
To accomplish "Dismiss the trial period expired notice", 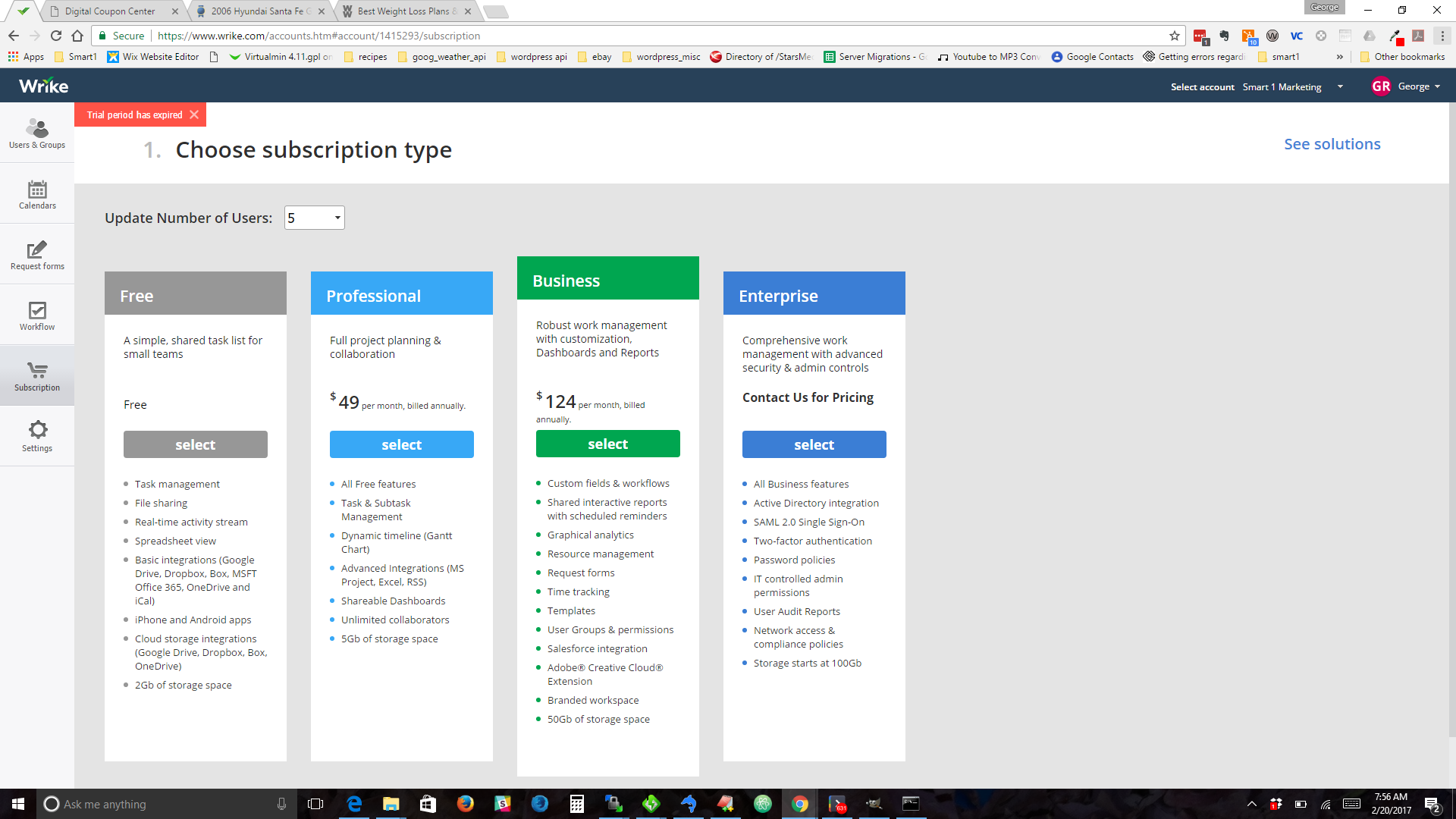I will 194,115.
